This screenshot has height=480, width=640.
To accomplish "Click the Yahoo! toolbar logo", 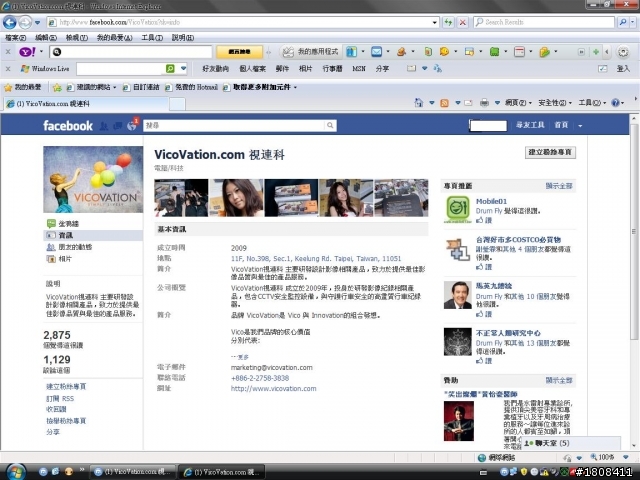I will (27, 52).
